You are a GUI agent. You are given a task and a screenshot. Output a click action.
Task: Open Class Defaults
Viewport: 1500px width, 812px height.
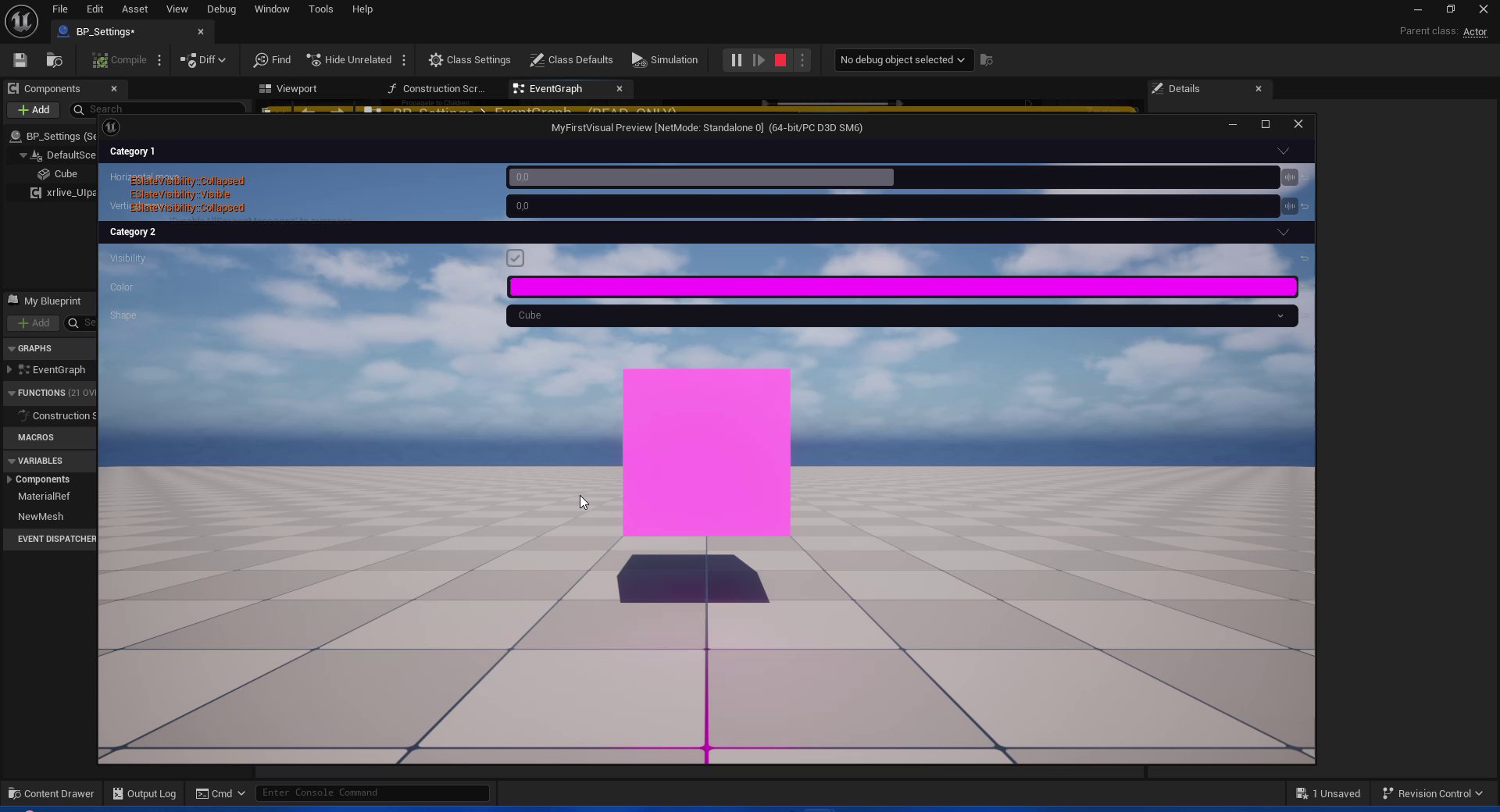click(x=571, y=60)
